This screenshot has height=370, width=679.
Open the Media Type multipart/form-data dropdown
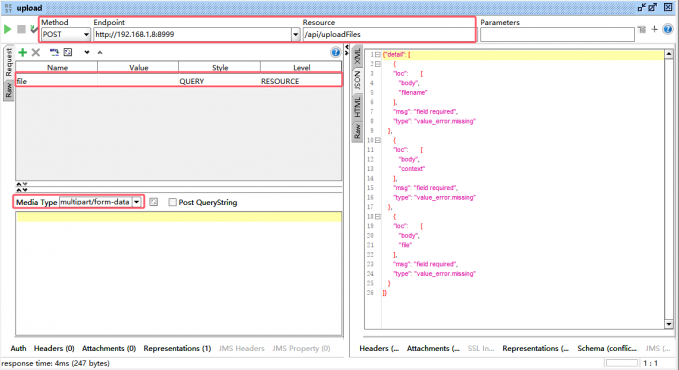pos(136,202)
